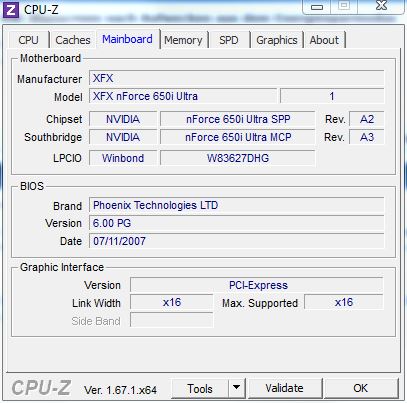Click the nForce 650i Ultra MCP value
Image resolution: width=407 pixels, height=403 pixels.
point(238,137)
